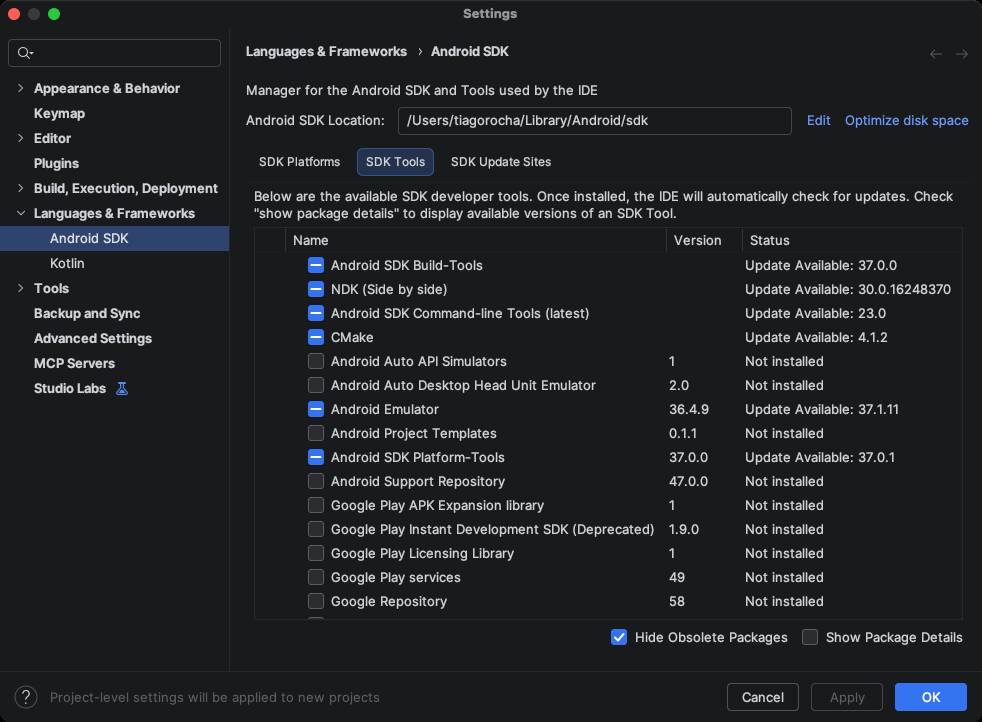
Task: Open Advanced Settings
Action: click(93, 339)
